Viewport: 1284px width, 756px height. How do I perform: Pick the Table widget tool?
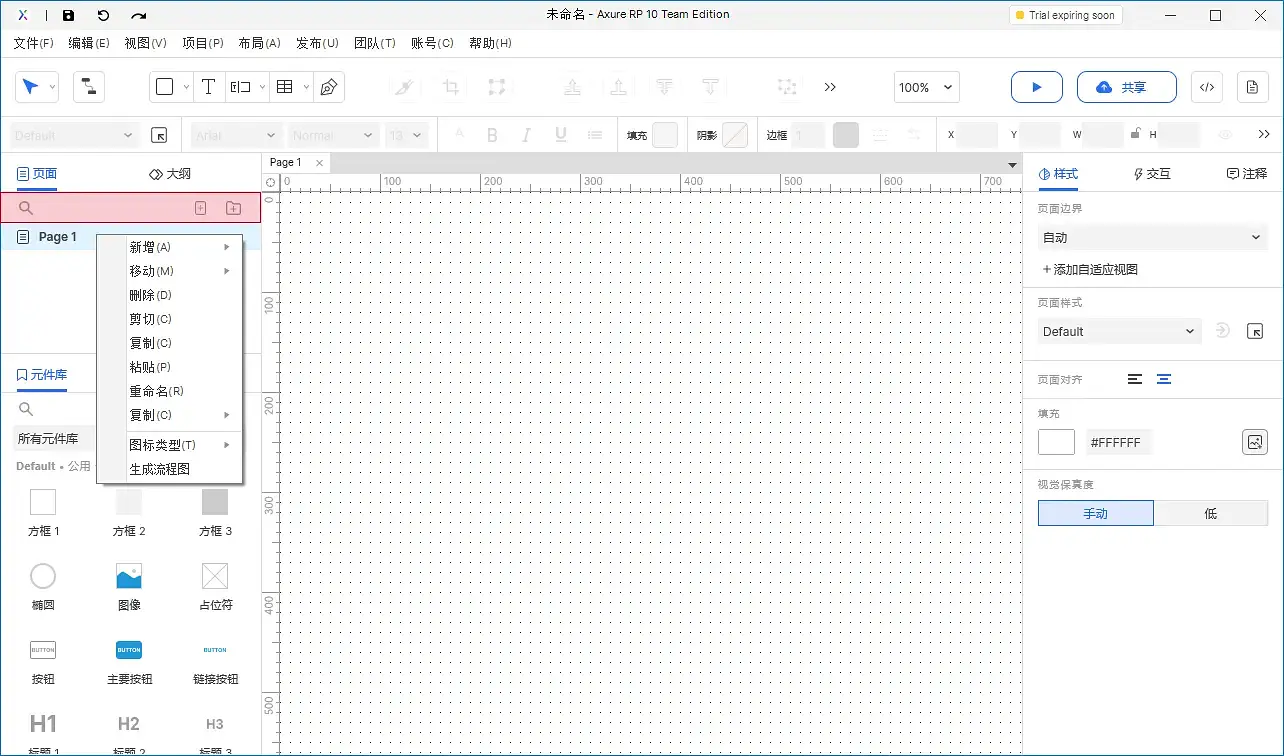click(283, 87)
